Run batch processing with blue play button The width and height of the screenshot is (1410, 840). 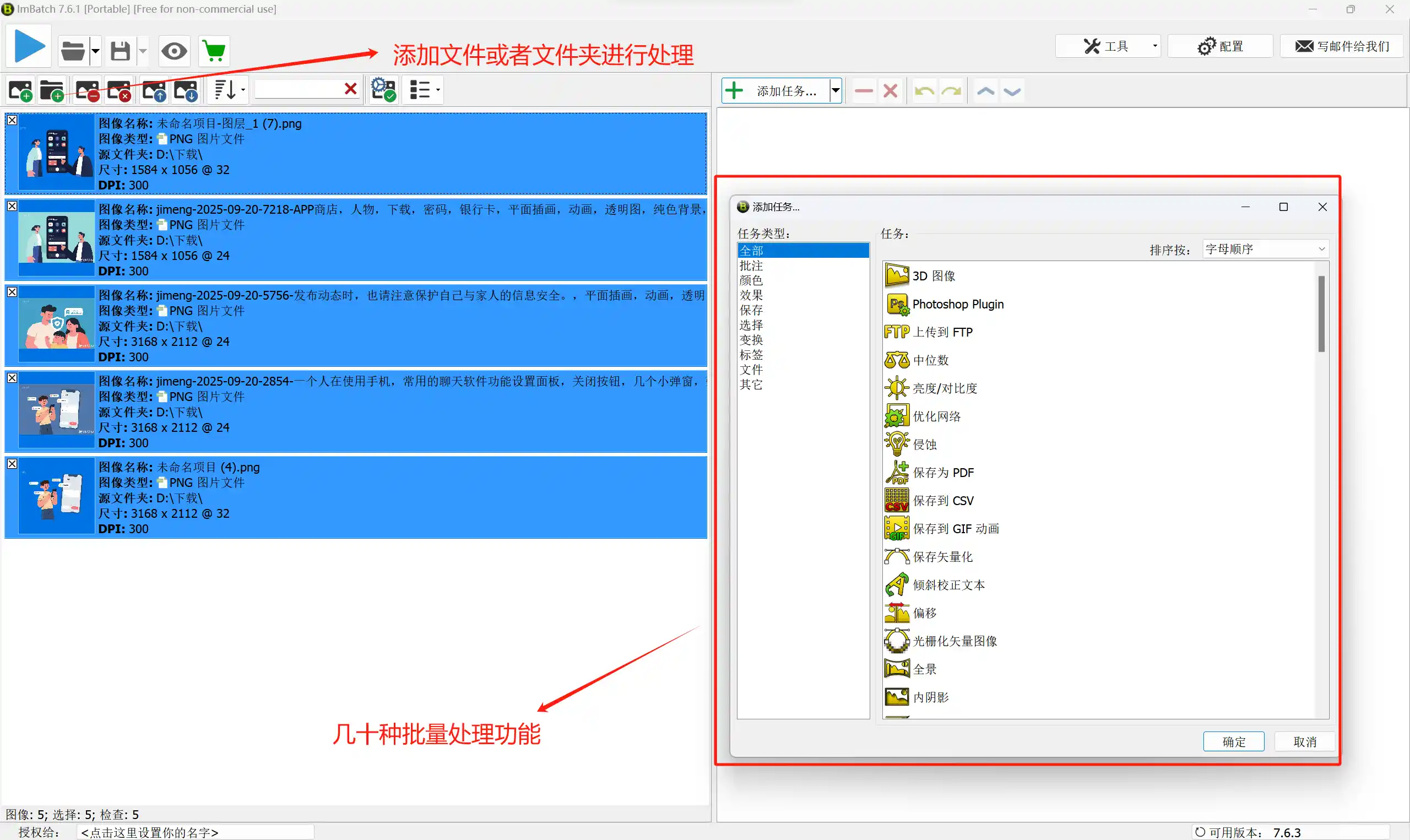[29, 46]
